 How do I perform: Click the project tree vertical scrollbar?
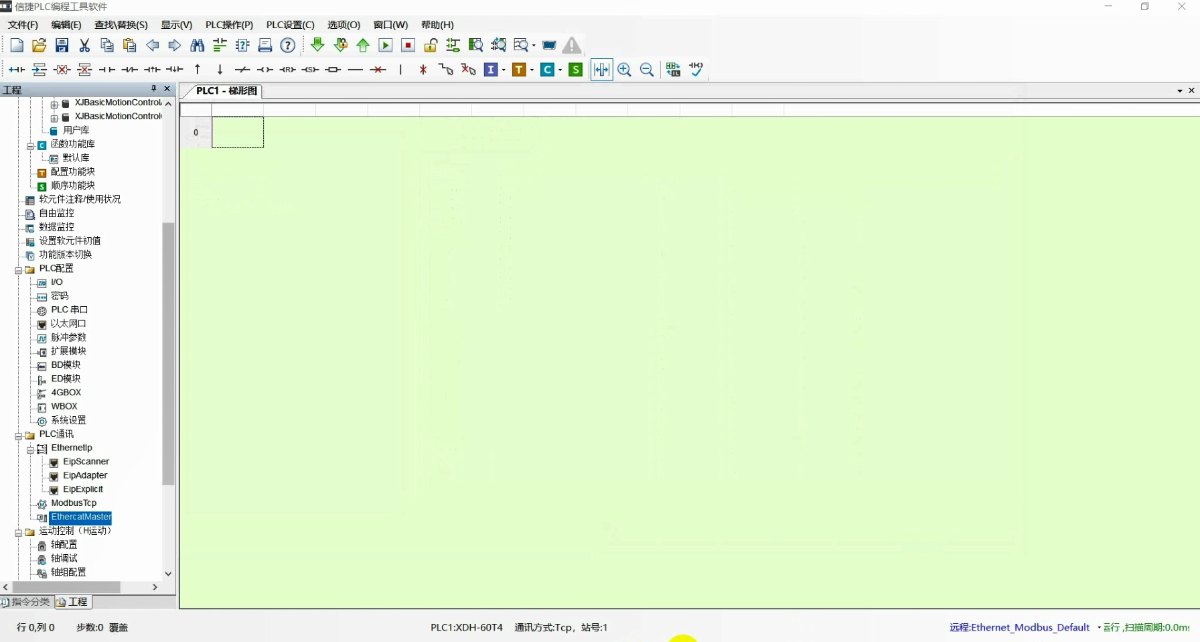pyautogui.click(x=168, y=353)
